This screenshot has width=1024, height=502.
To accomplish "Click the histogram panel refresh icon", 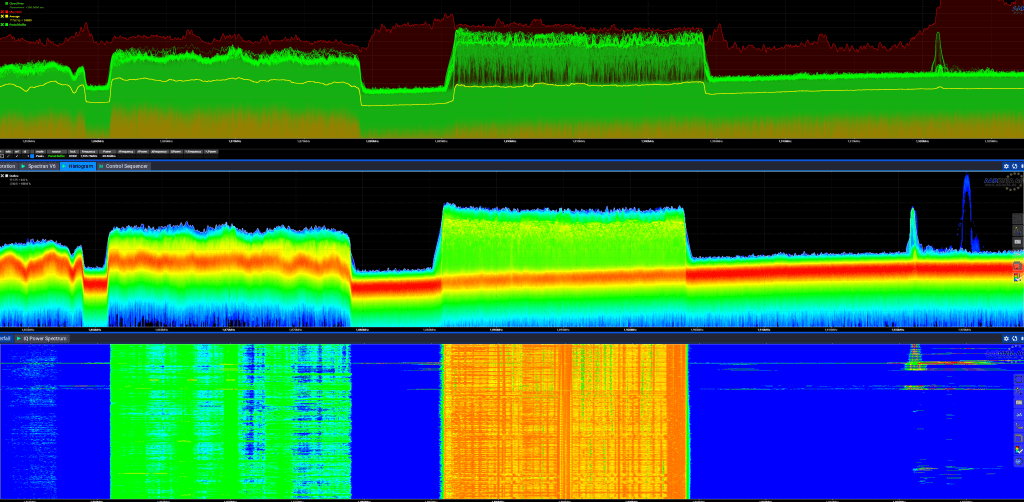I will coord(1015,166).
